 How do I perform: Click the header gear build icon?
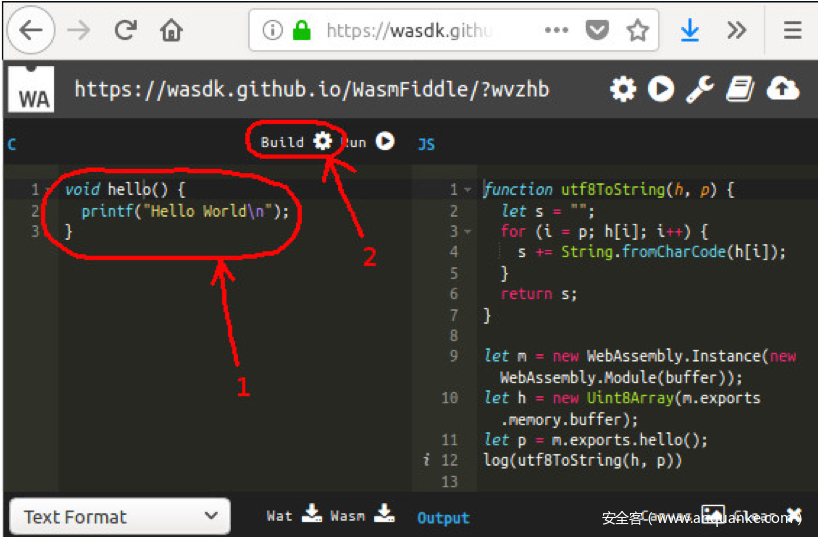[x=623, y=89]
